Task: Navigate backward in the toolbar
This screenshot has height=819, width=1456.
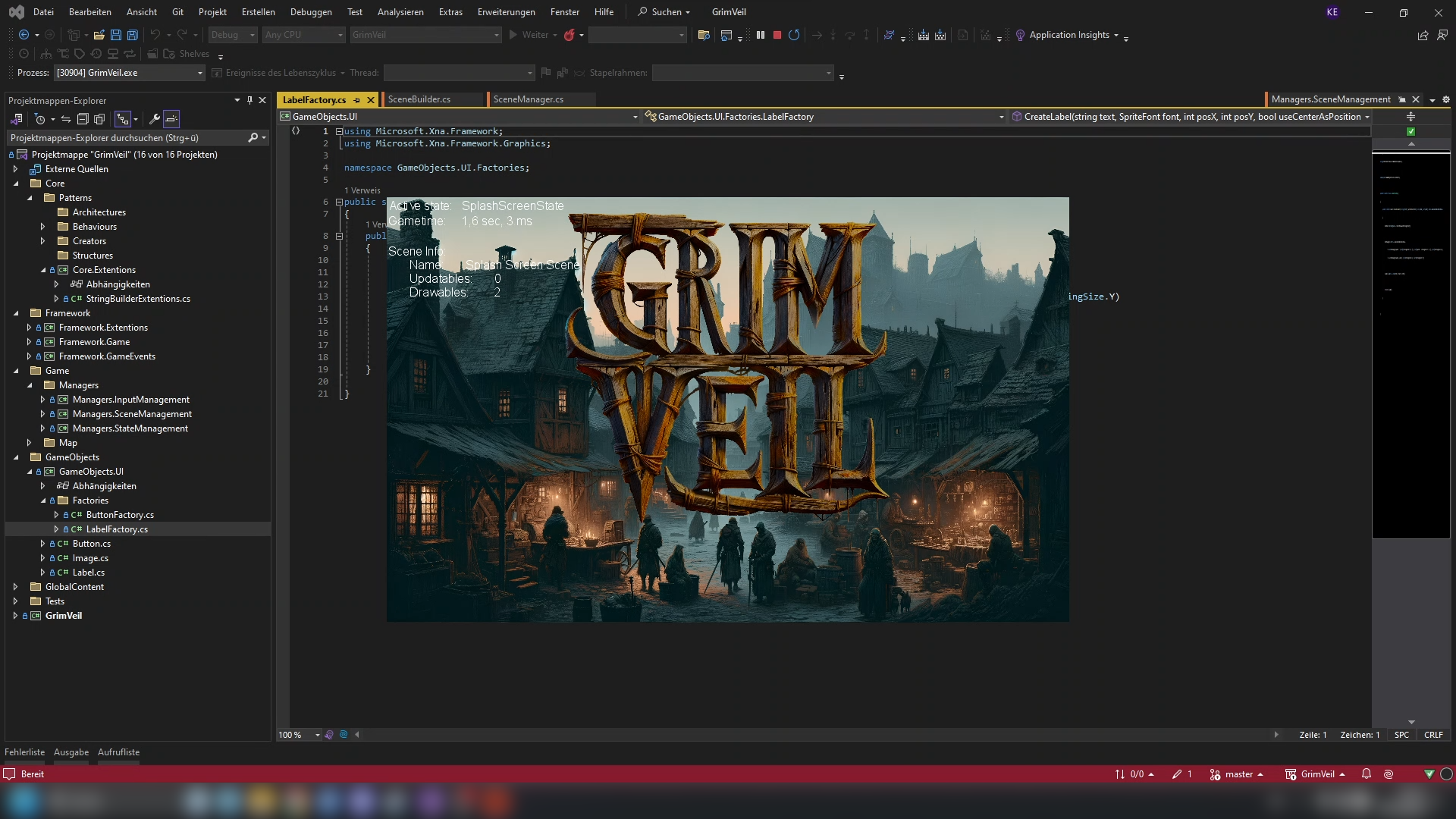Action: (x=24, y=35)
